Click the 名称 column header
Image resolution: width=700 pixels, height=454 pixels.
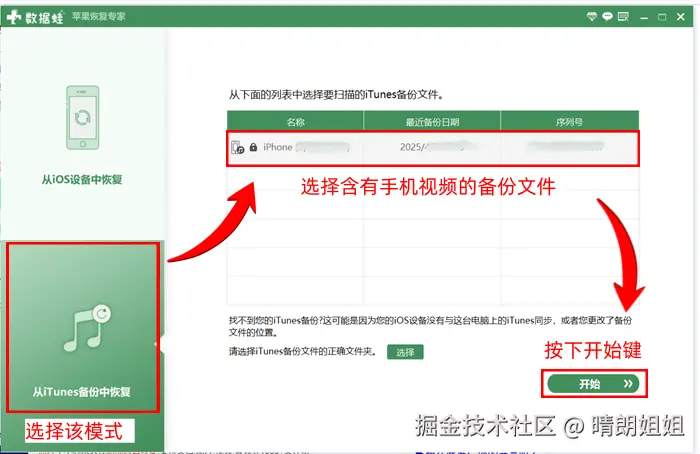pyautogui.click(x=295, y=121)
